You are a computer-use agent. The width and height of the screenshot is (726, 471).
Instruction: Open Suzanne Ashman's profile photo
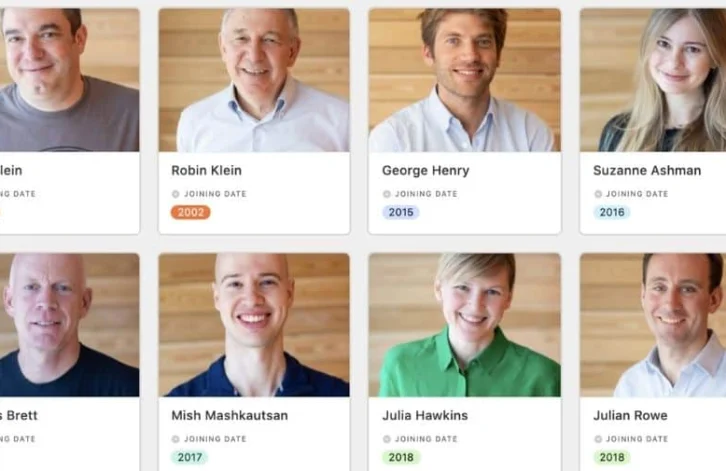pyautogui.click(x=653, y=80)
